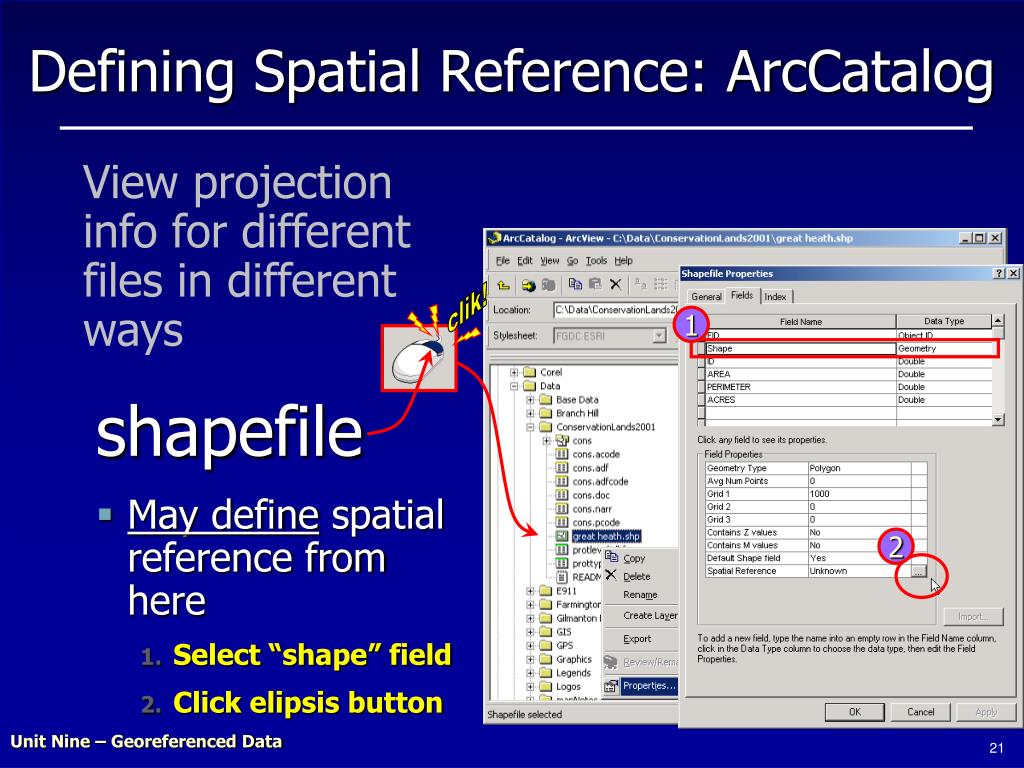This screenshot has width=1024, height=768.
Task: Choose Rename from the context menu
Action: pos(640,595)
